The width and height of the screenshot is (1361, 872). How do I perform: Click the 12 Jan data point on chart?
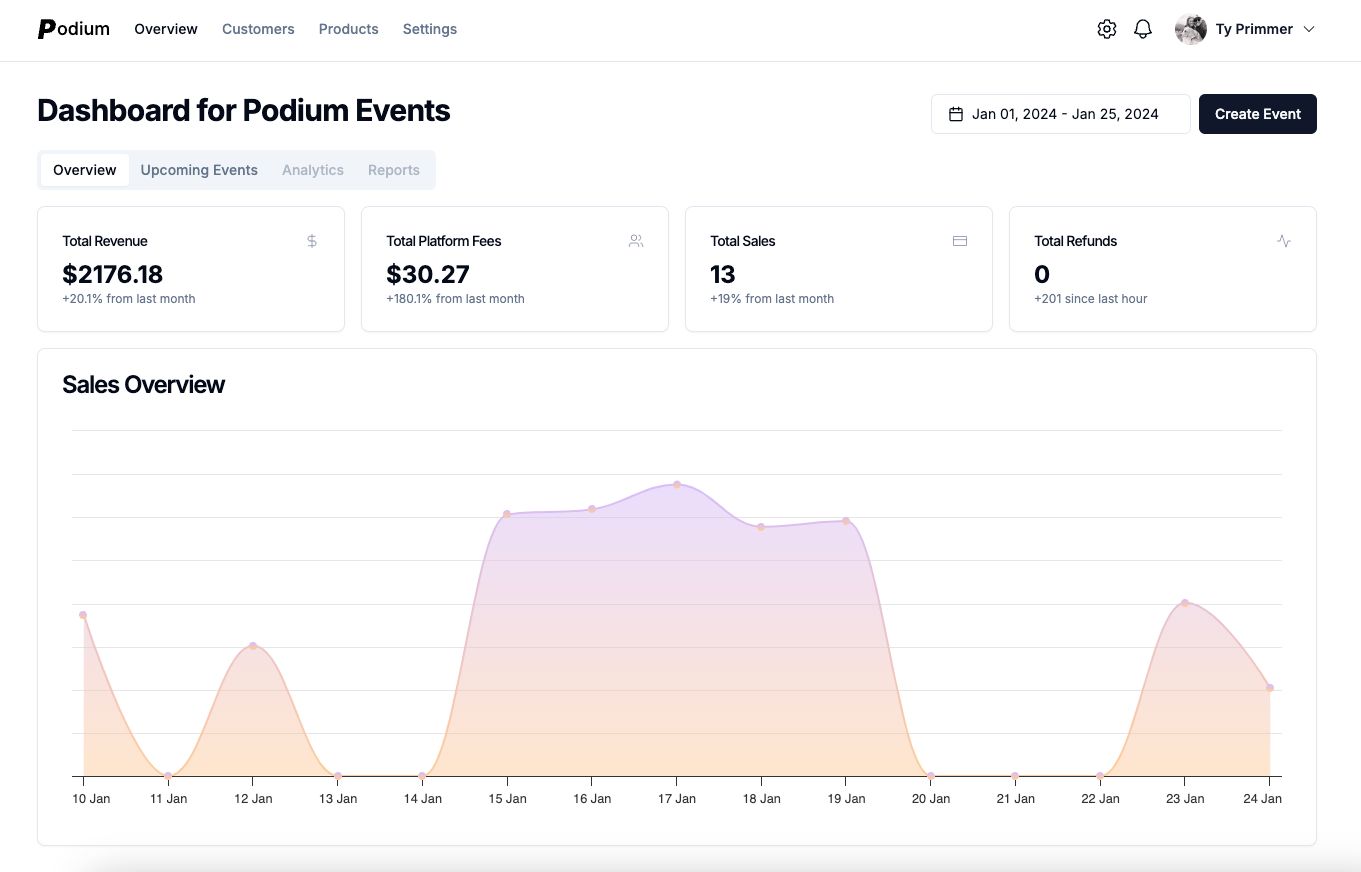click(253, 646)
